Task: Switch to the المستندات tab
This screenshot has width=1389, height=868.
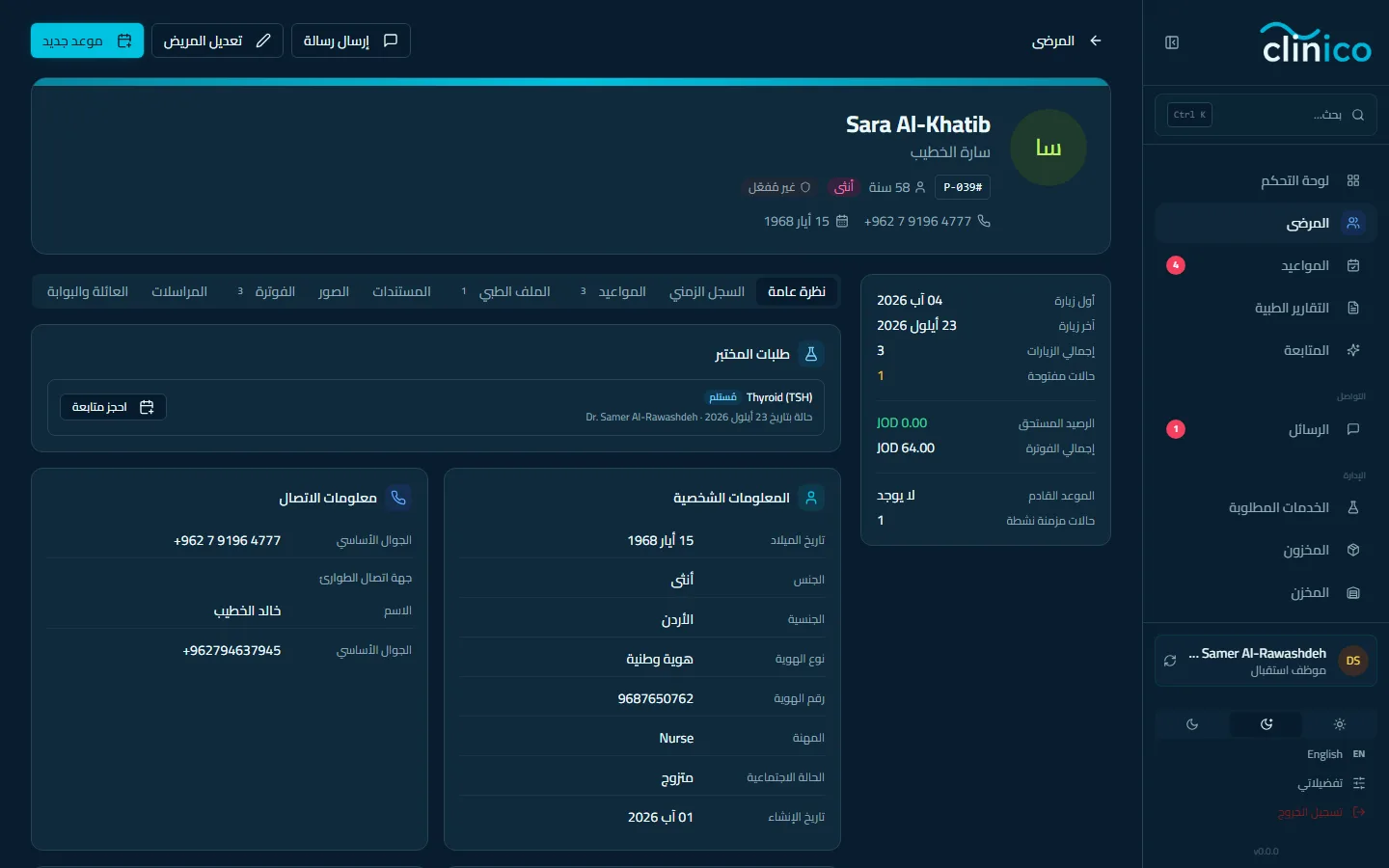Action: pos(401,291)
